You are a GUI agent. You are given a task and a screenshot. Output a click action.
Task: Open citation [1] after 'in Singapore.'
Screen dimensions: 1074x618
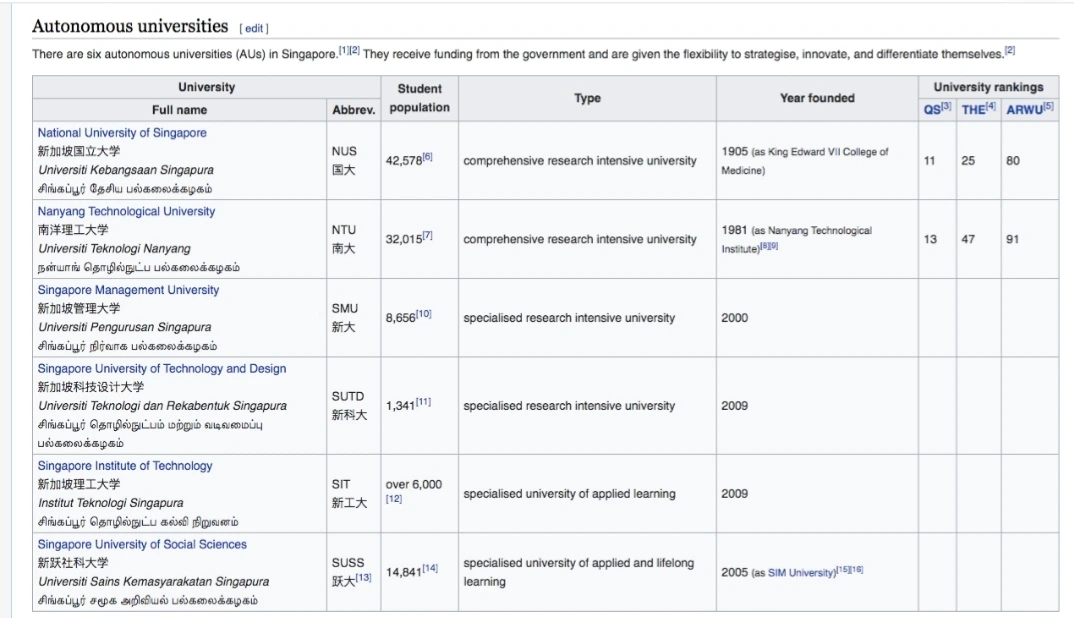[x=344, y=51]
